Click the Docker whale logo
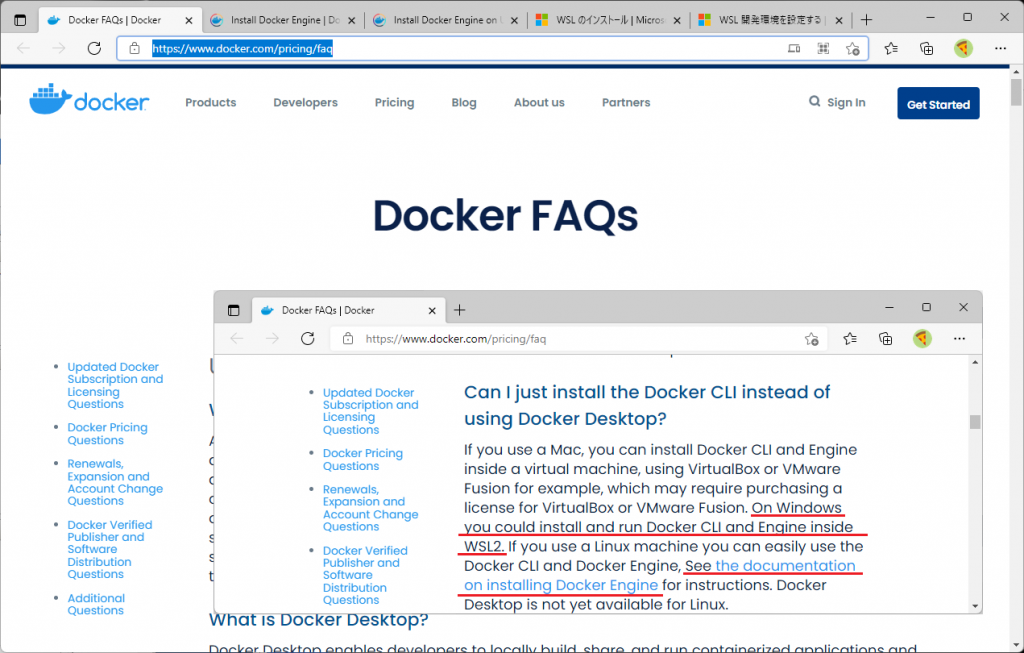Viewport: 1024px width, 653px height. click(89, 100)
